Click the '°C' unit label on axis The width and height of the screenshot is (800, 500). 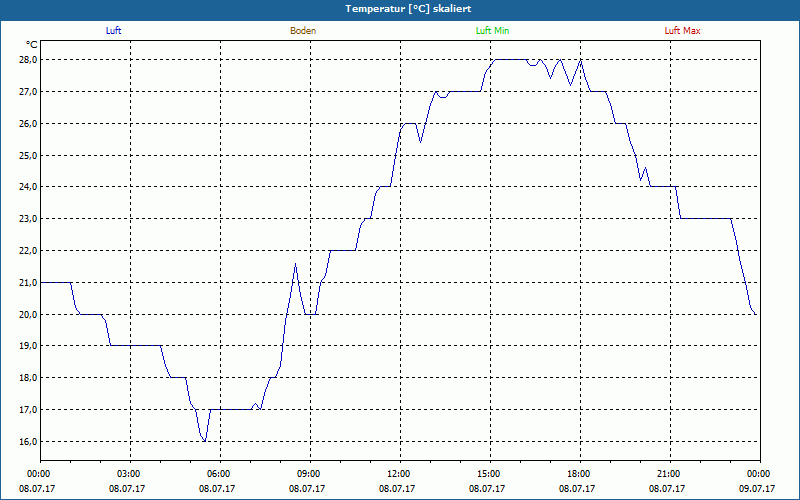[32, 44]
